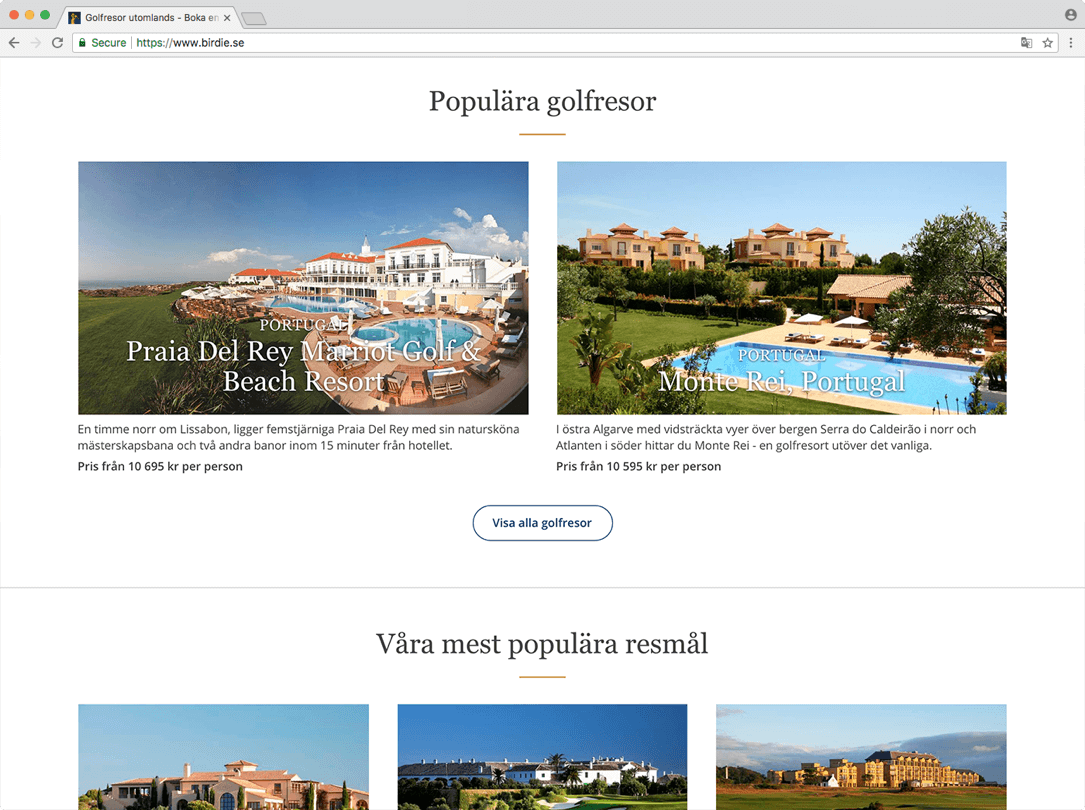Open the Chrome three-dot menu
This screenshot has height=810, width=1085.
click(1070, 43)
